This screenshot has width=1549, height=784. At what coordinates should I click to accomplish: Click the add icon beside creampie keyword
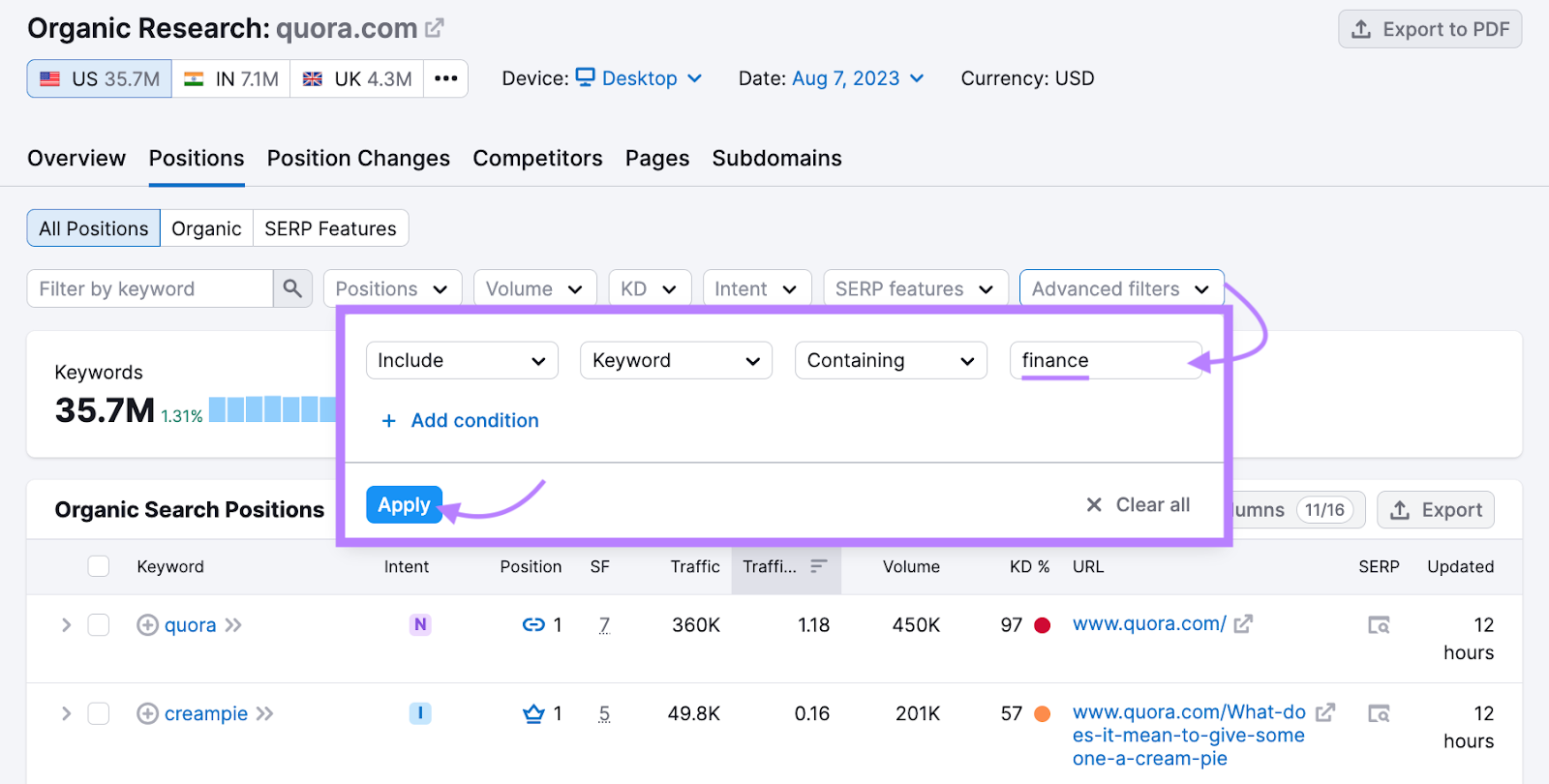point(147,713)
